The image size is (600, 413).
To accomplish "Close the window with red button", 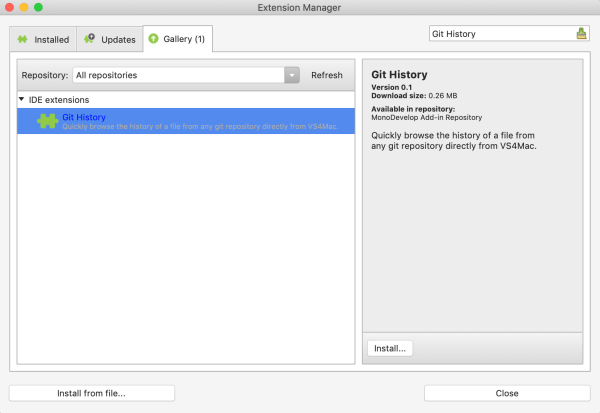I will pos(11,7).
